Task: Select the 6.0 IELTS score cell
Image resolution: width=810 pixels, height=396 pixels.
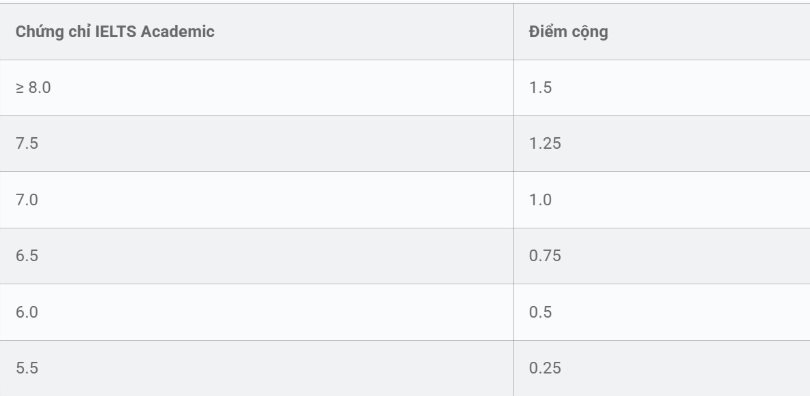Action: pos(256,312)
